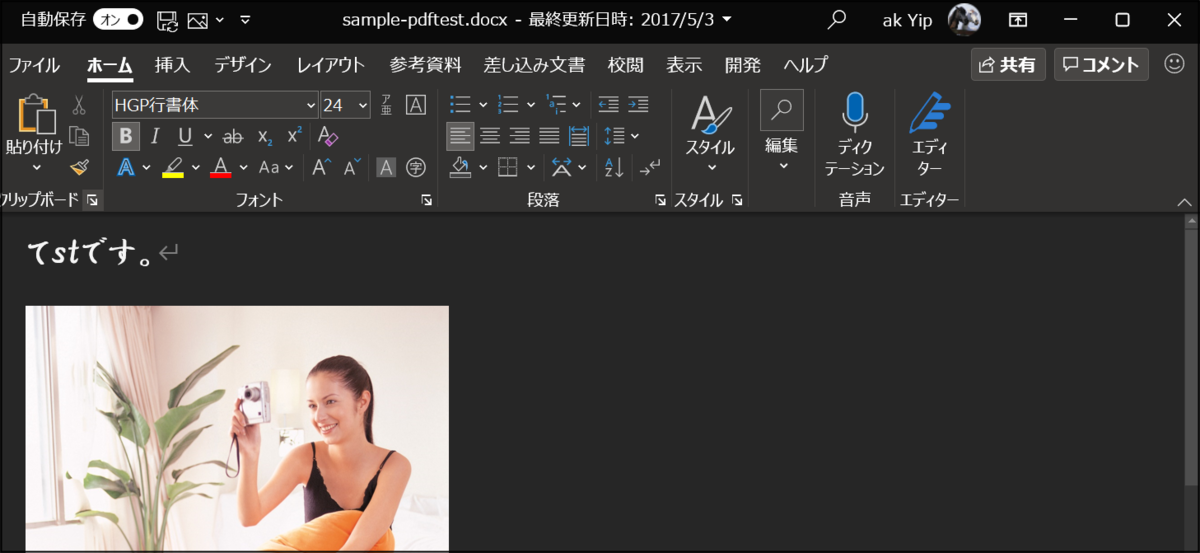Viewport: 1200px width, 553px height.
Task: Open the フォント dialog launcher
Action: (x=427, y=200)
